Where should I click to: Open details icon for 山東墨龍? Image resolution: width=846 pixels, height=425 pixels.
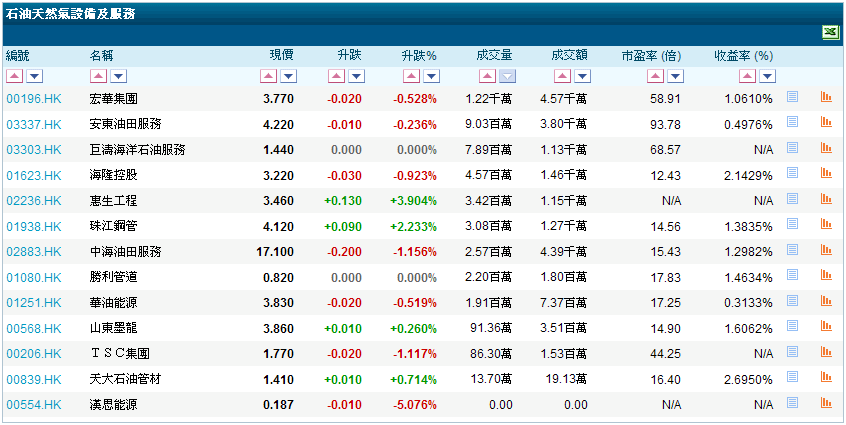click(792, 326)
